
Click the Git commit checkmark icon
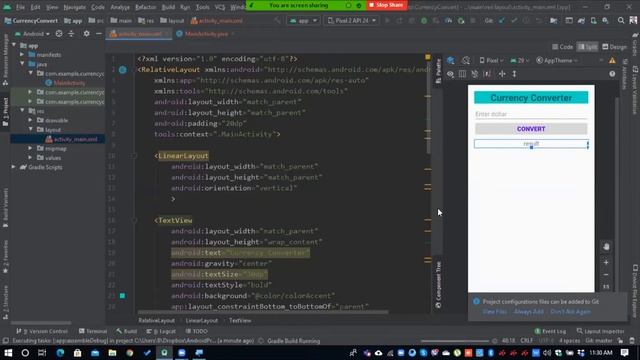(x=513, y=20)
